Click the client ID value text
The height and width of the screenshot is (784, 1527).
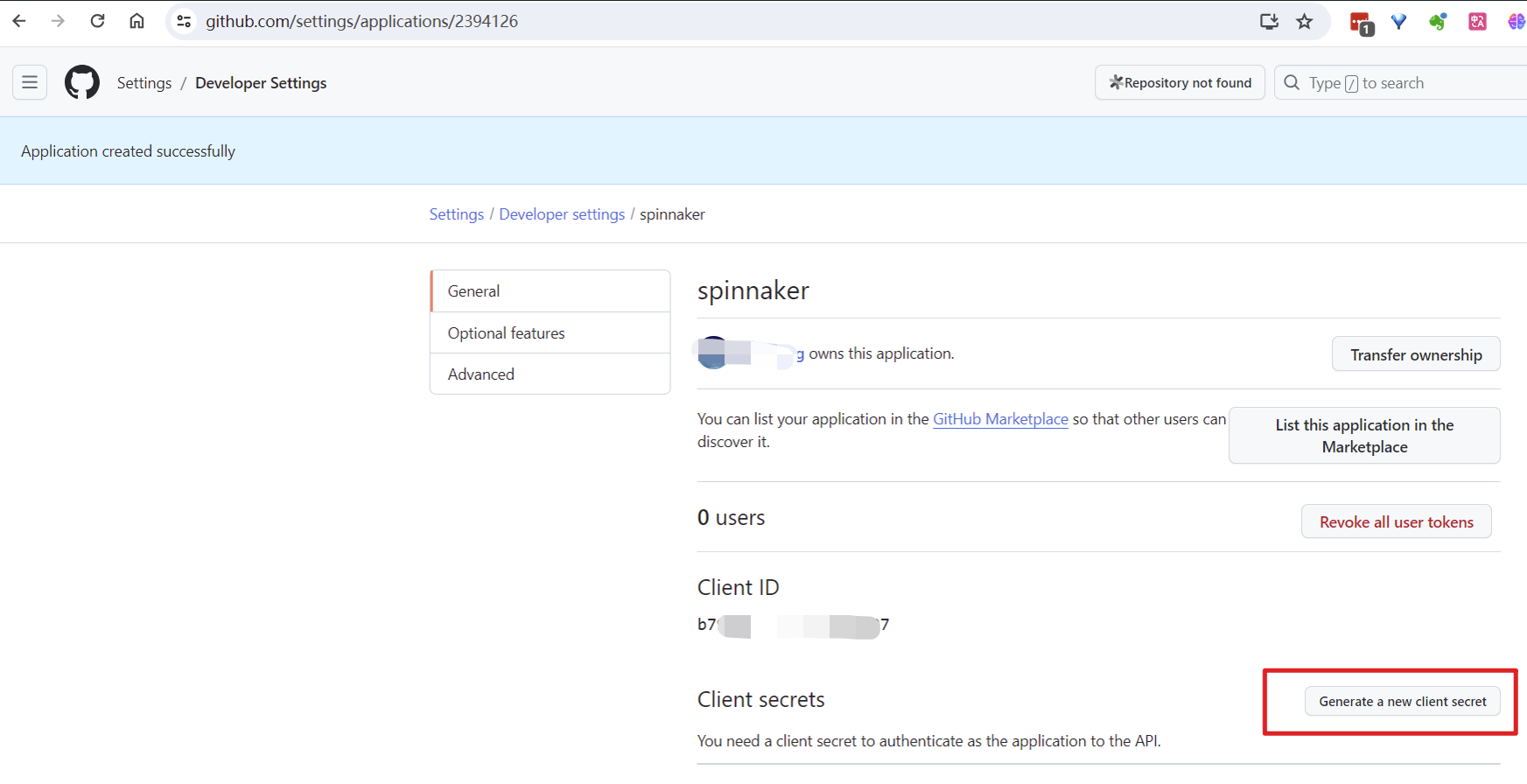(793, 625)
